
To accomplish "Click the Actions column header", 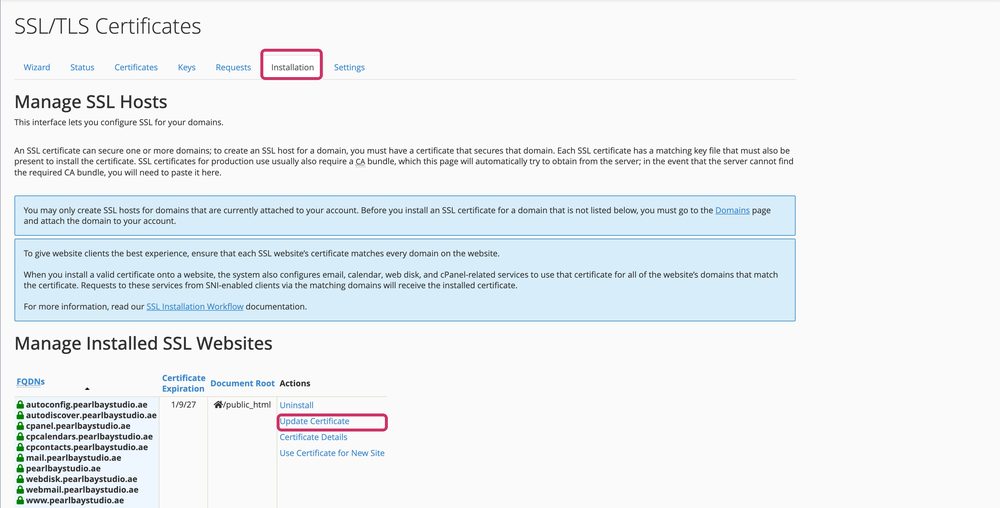I will tap(295, 383).
